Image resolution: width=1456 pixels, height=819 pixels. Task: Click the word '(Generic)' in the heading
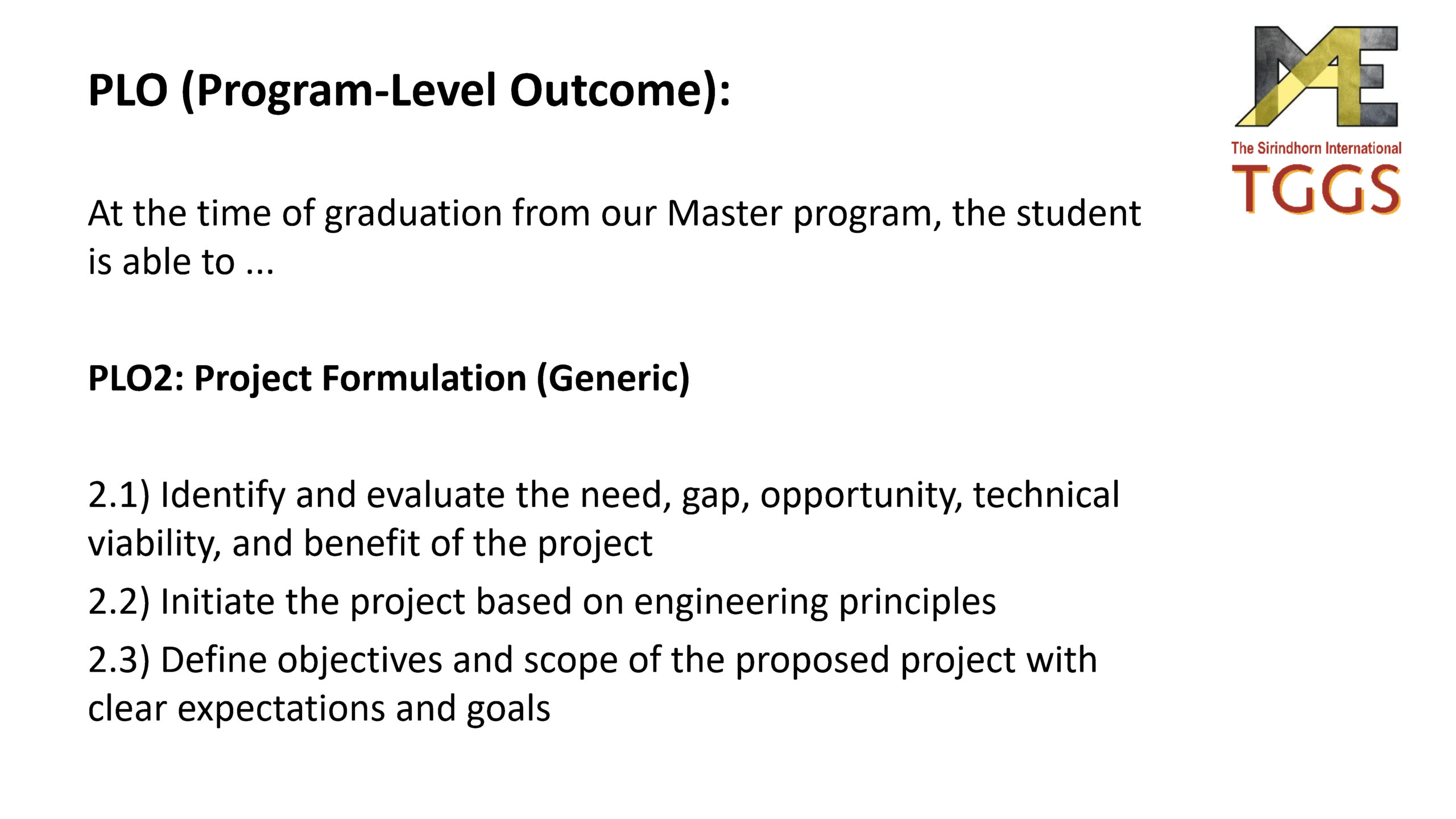point(614,379)
